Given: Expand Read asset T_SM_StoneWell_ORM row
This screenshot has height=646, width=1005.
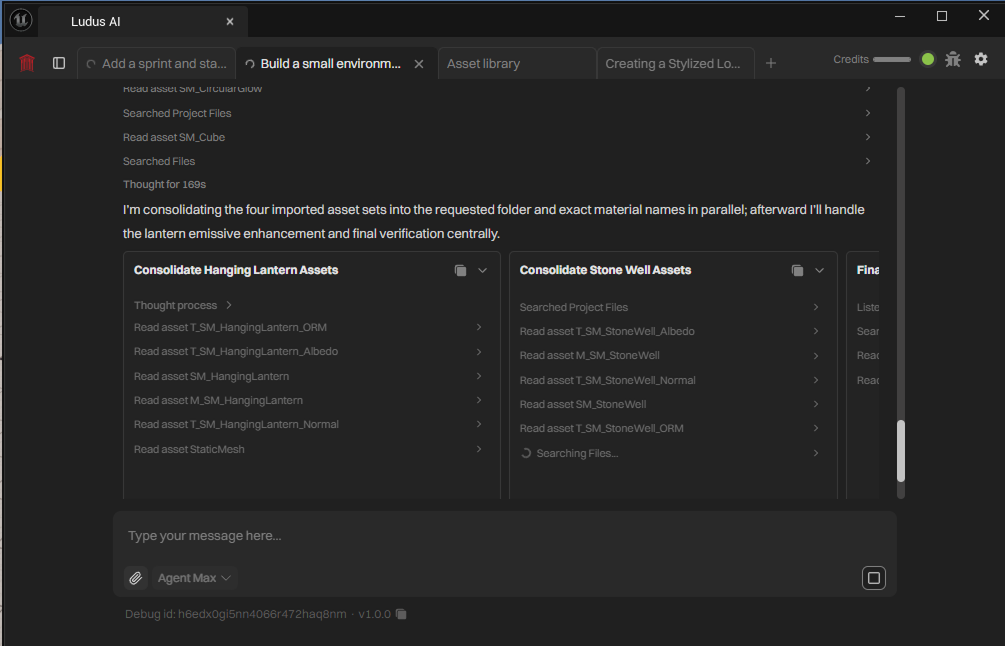Looking at the screenshot, I should 670,428.
